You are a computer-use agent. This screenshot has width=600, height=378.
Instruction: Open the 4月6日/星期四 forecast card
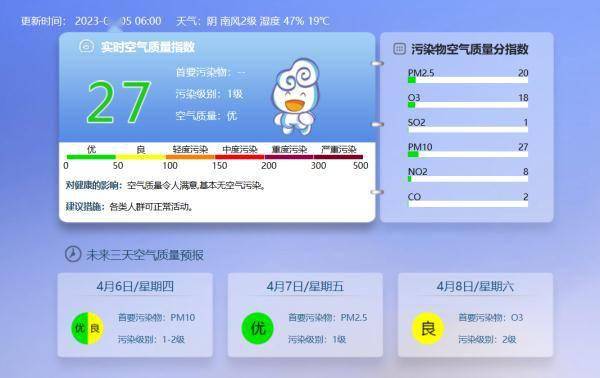135,315
